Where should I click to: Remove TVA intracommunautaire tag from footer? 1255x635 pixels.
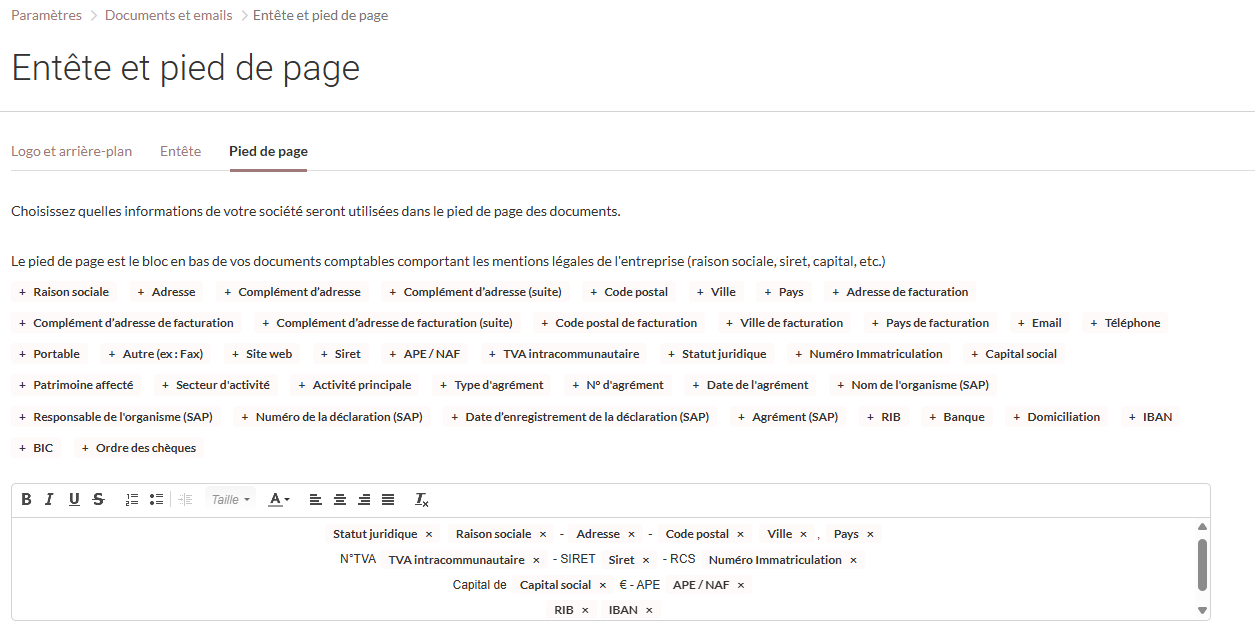(536, 560)
